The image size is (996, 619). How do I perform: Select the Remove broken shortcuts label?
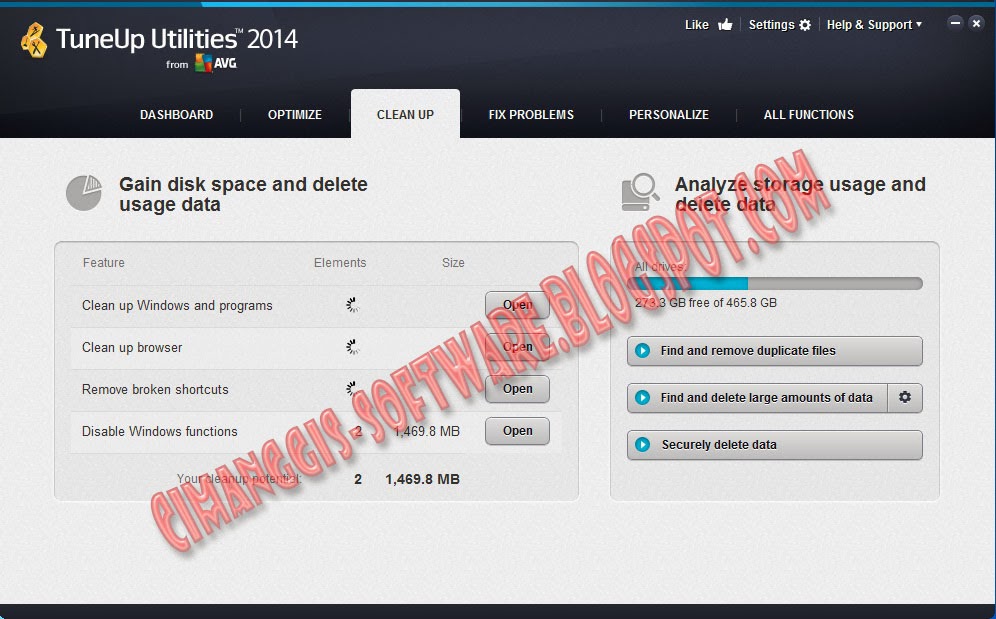pyautogui.click(x=155, y=390)
